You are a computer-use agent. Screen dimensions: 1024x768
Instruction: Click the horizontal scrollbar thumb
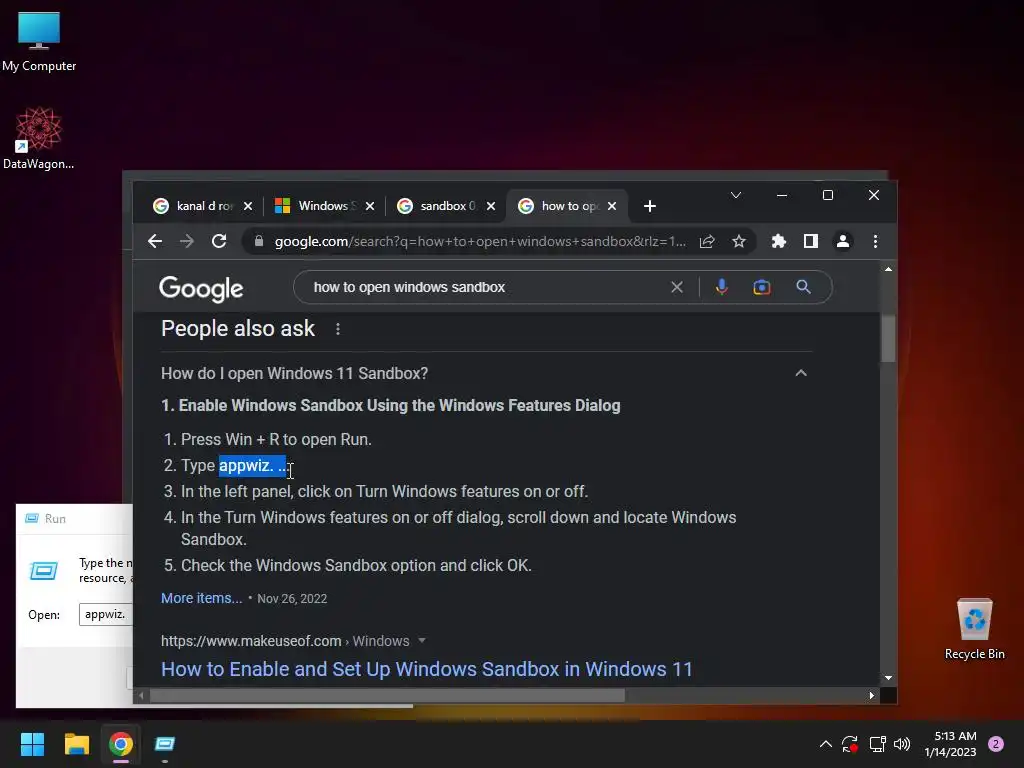pyautogui.click(x=387, y=696)
